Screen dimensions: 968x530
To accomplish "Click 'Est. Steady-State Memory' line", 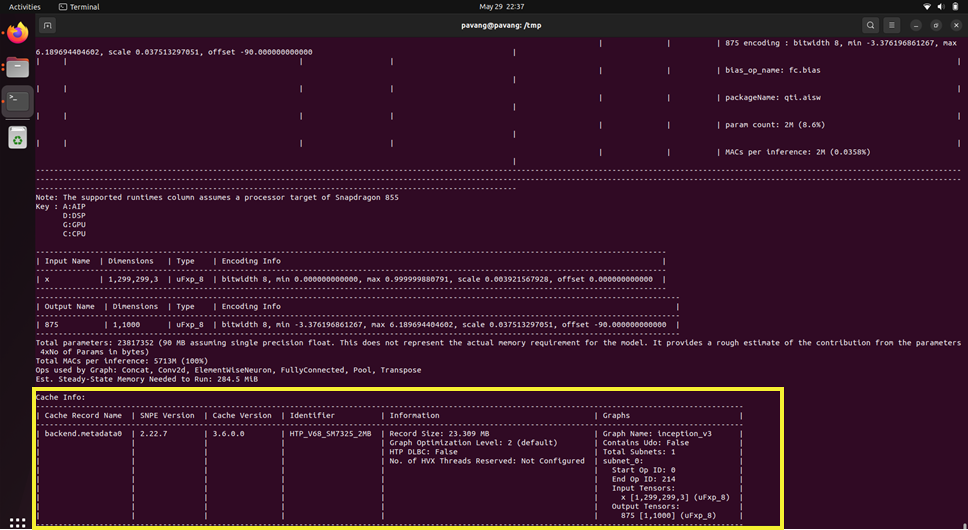I will click(147, 379).
